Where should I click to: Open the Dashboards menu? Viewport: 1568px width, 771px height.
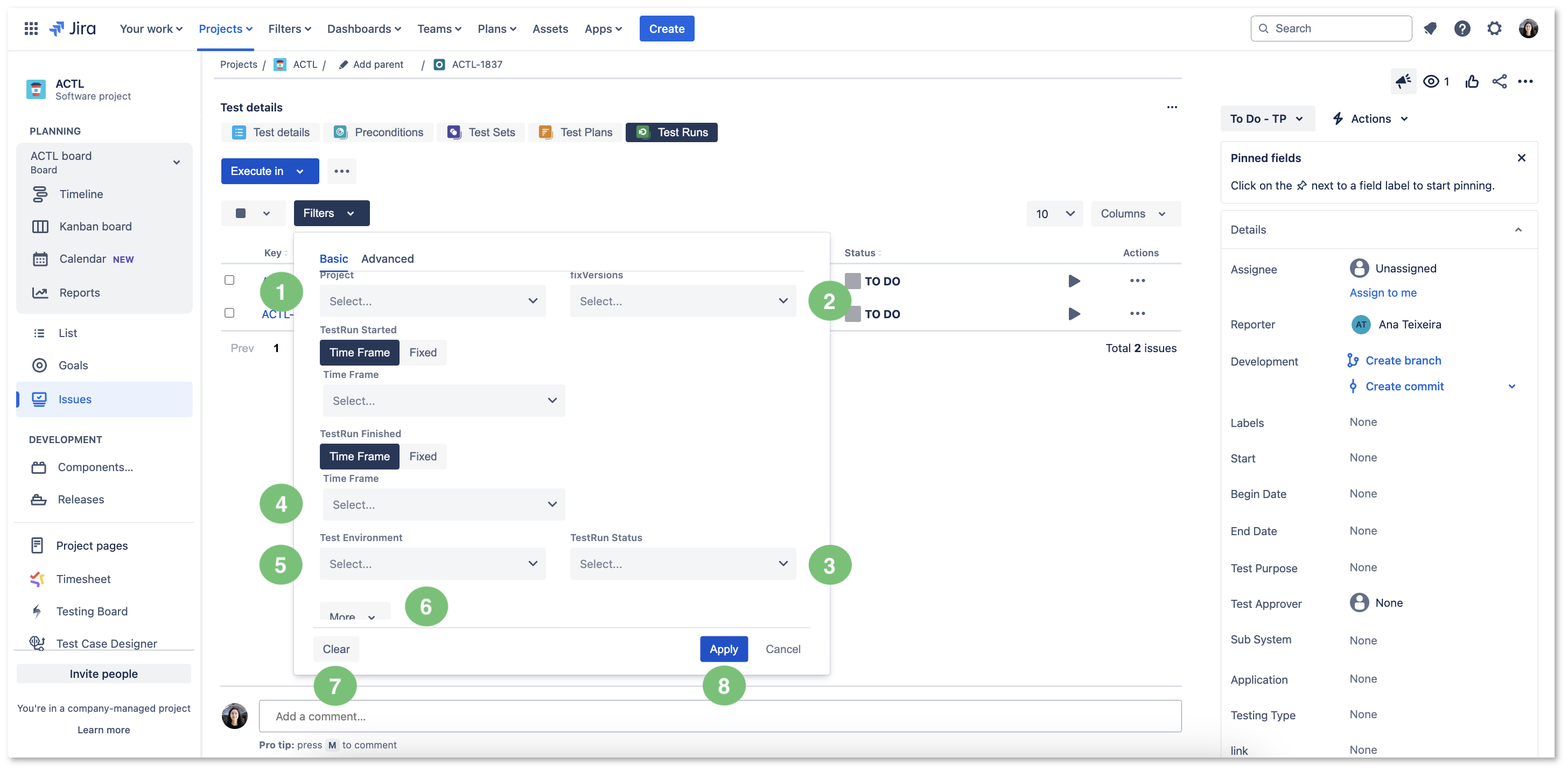[363, 29]
